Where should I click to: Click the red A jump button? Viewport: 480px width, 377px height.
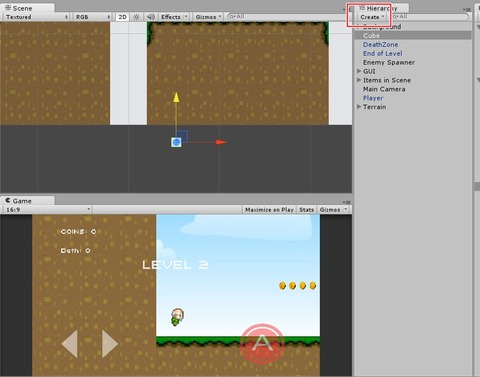262,343
